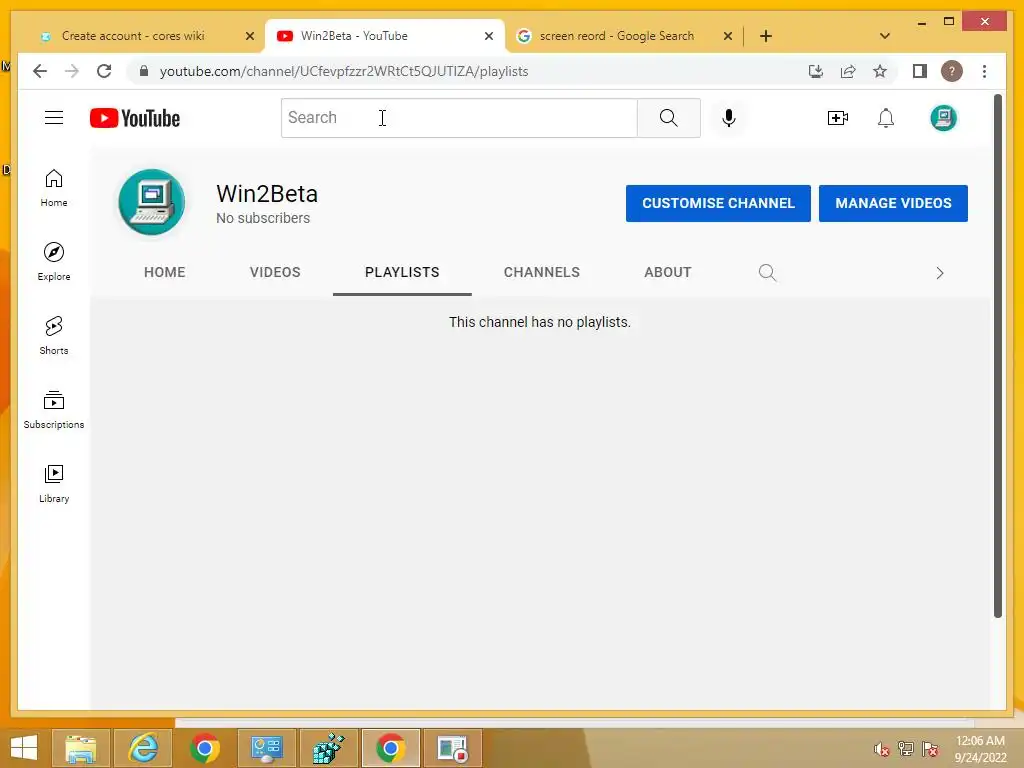Share this page icon
Screen dimensions: 1024x768
(x=848, y=71)
